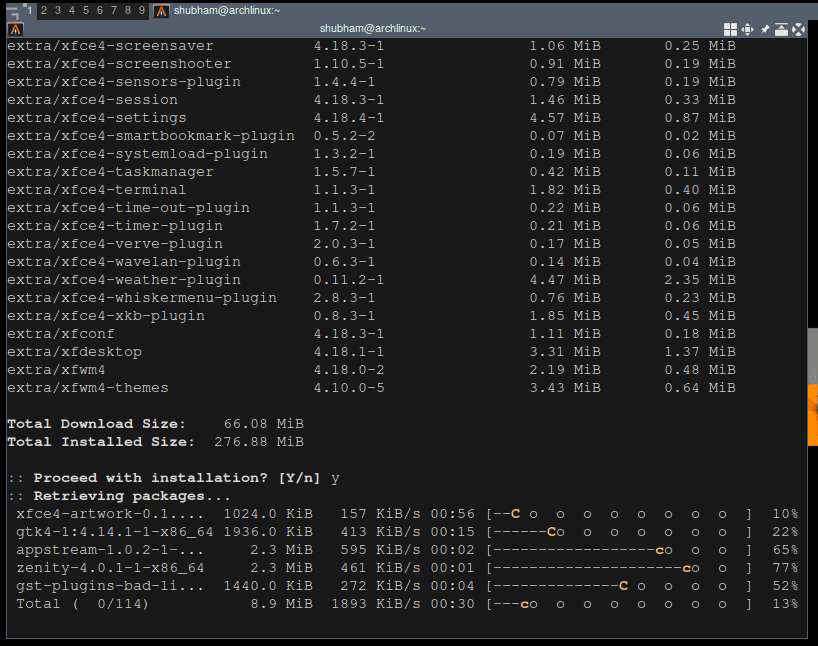Screen dimensions: 818x646
Task: Switch to workspace 1
Action: (x=30, y=10)
